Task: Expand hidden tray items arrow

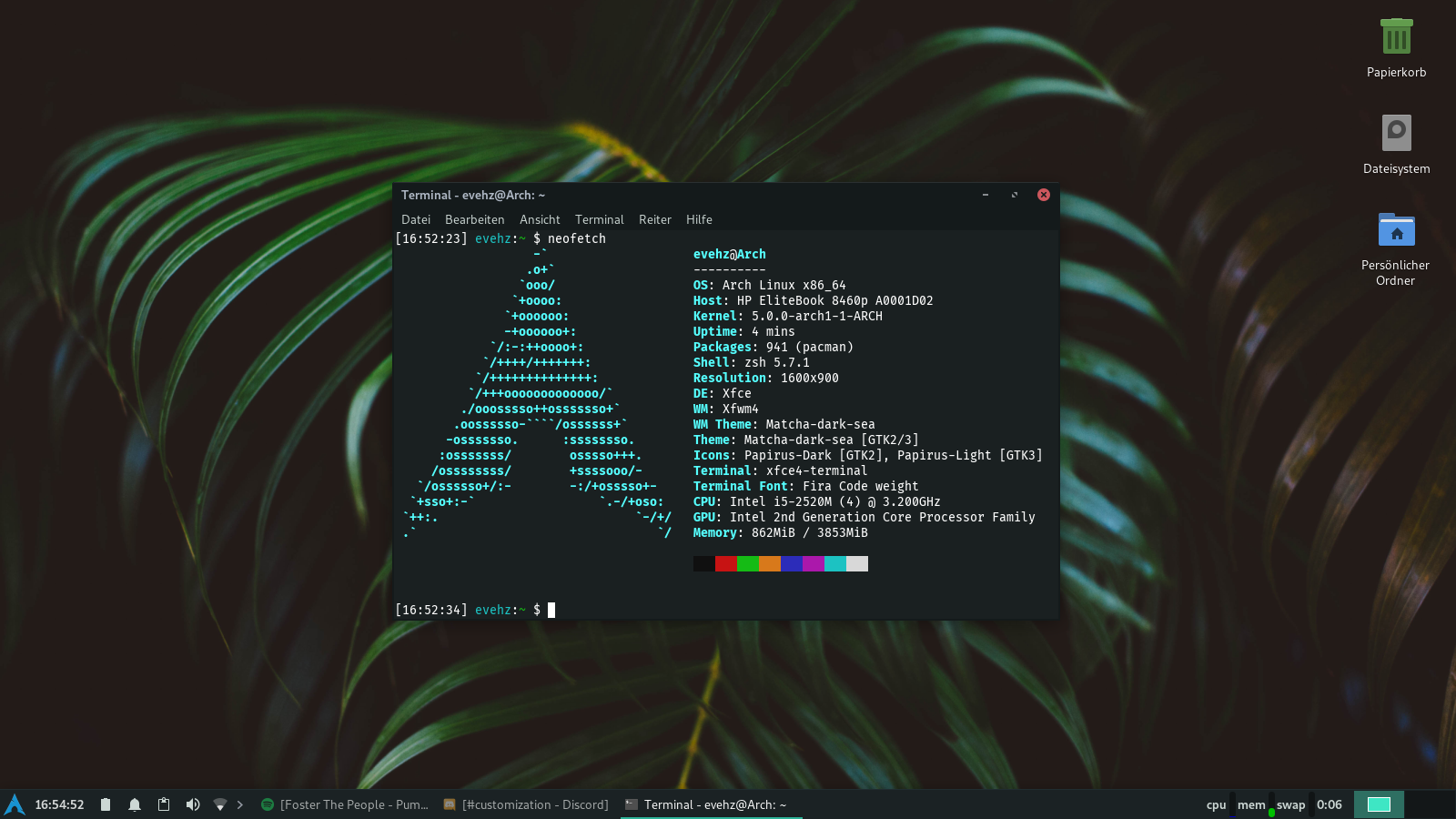Action: click(240, 804)
